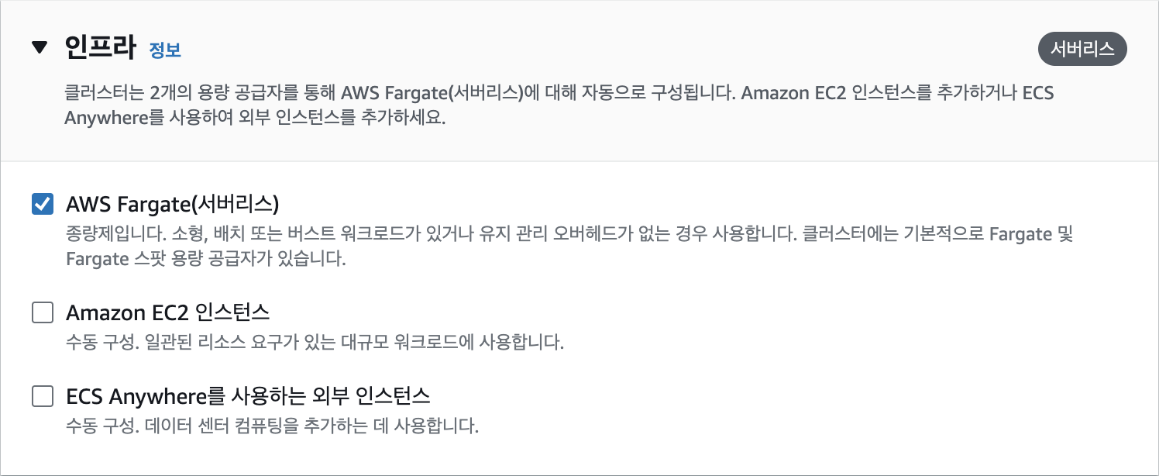Enable the Amazon EC2 인스턴스 checkbox
The height and width of the screenshot is (476, 1159).
pyautogui.click(x=43, y=313)
